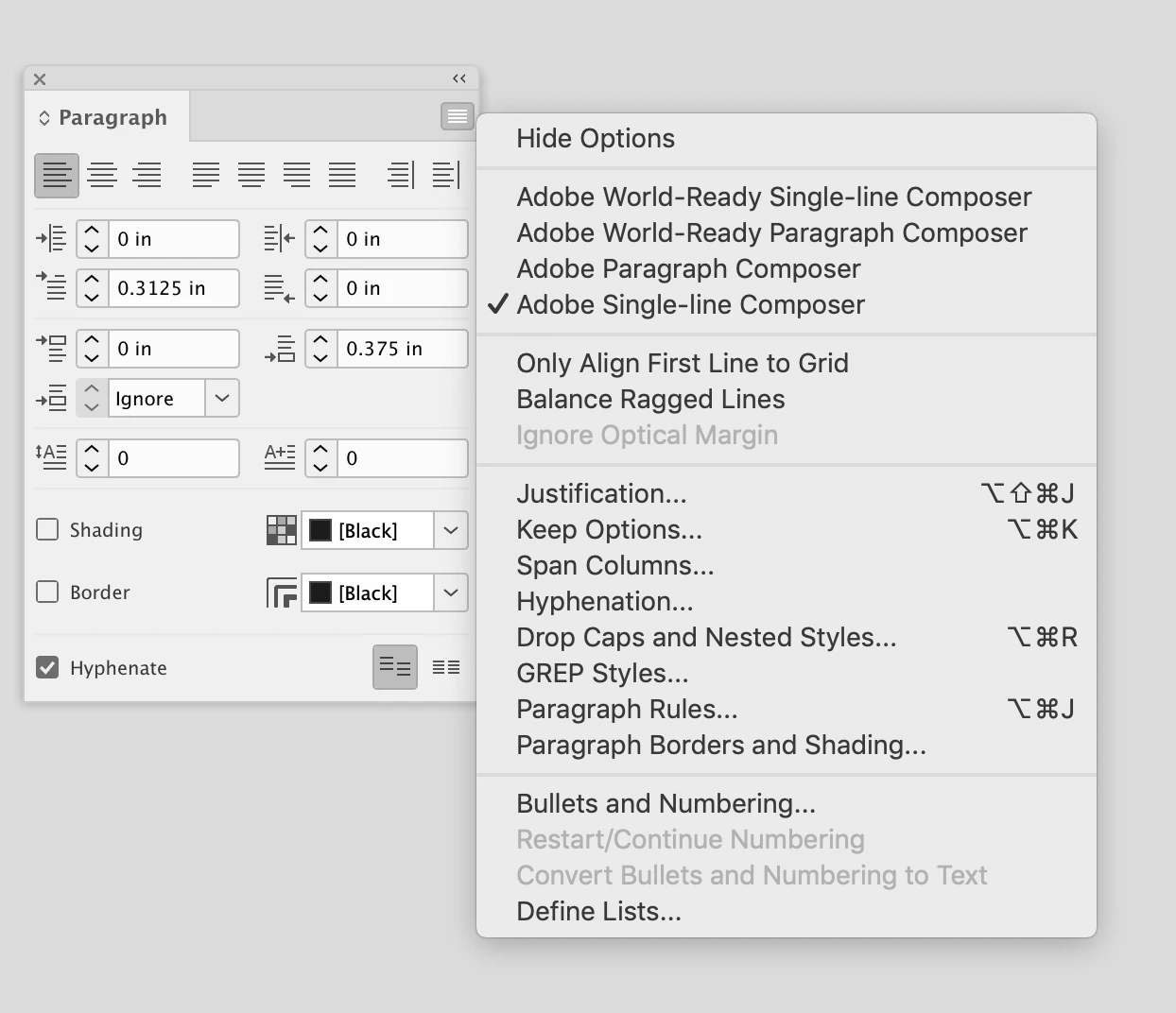Click the Last Line Right Indent icon
Image resolution: width=1176 pixels, height=1013 pixels.
click(x=280, y=288)
